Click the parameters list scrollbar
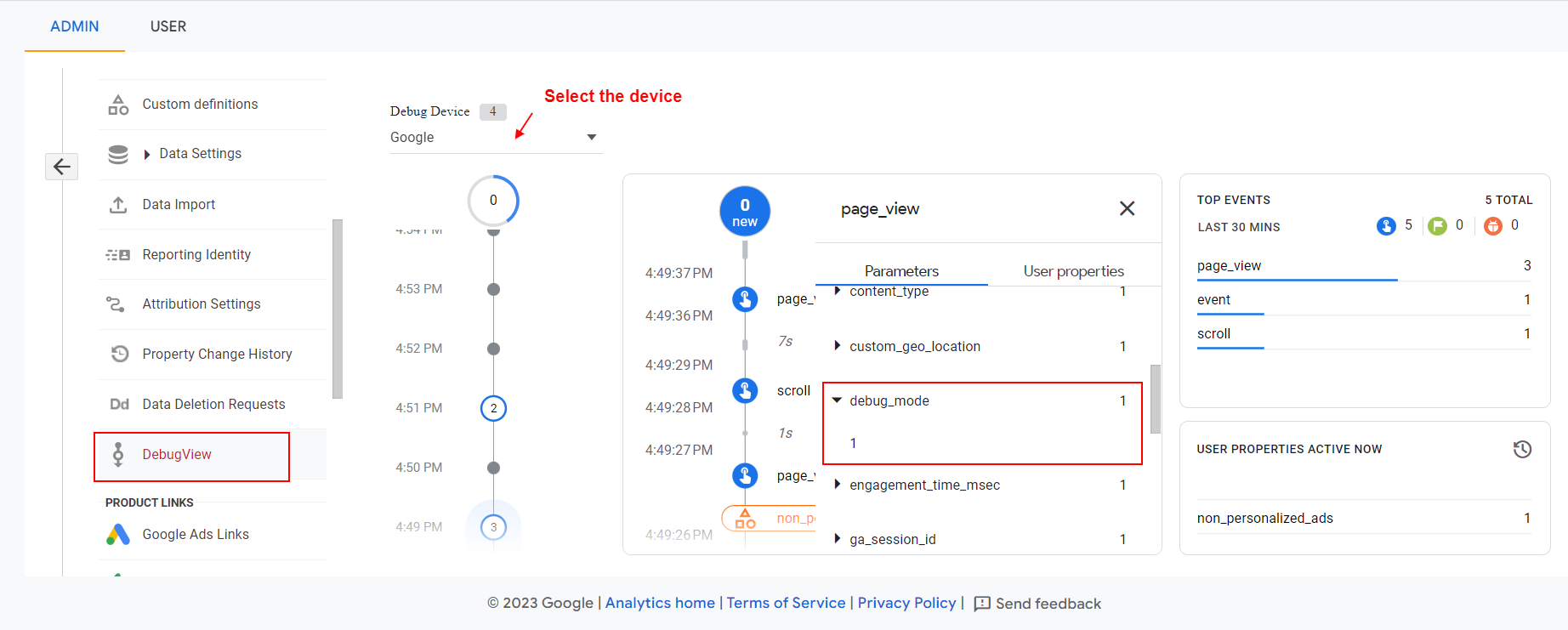This screenshot has width=1568, height=630. point(1155,399)
